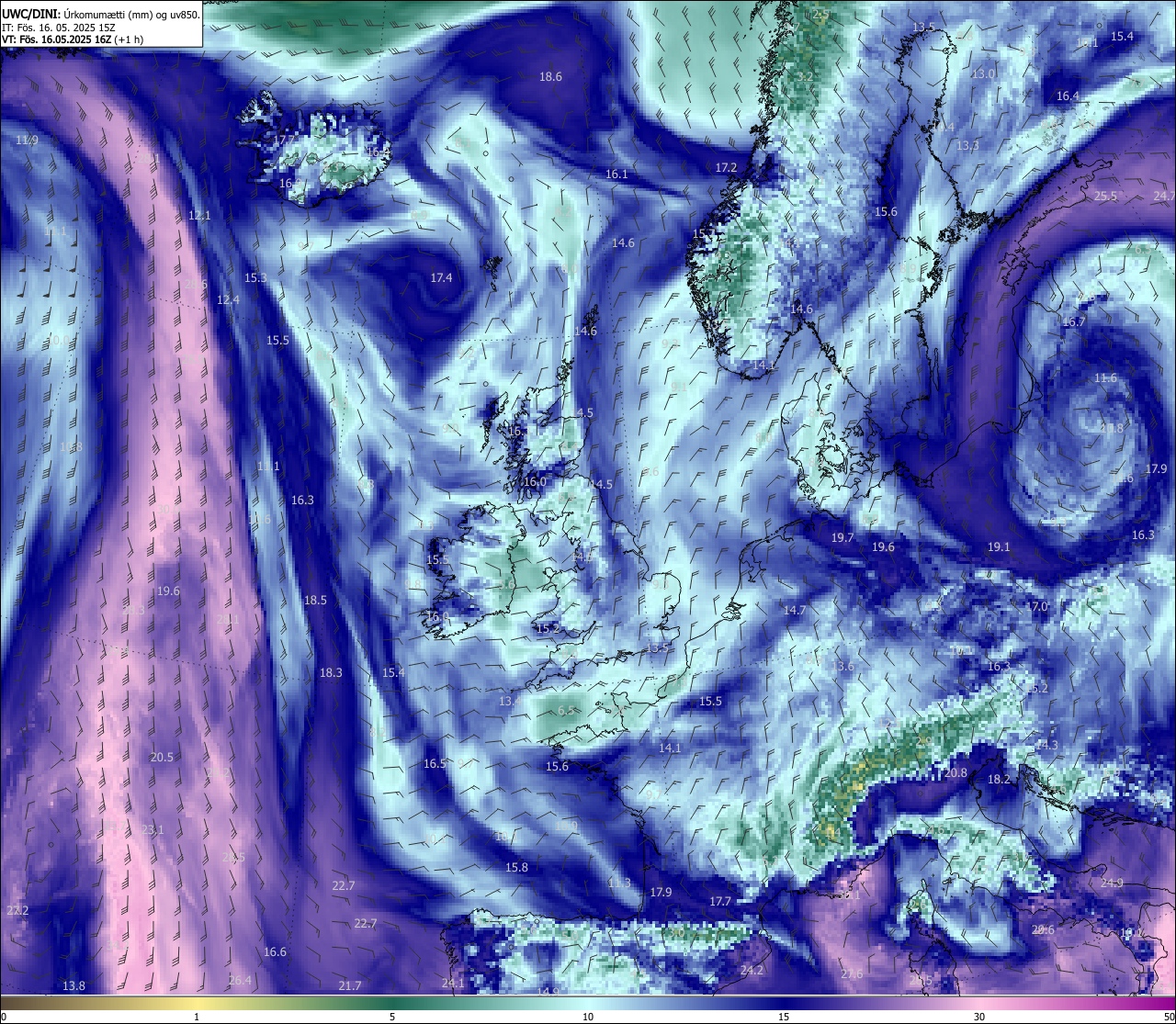
Task: Click the 21.7 value at the bottom
Action: tap(349, 985)
